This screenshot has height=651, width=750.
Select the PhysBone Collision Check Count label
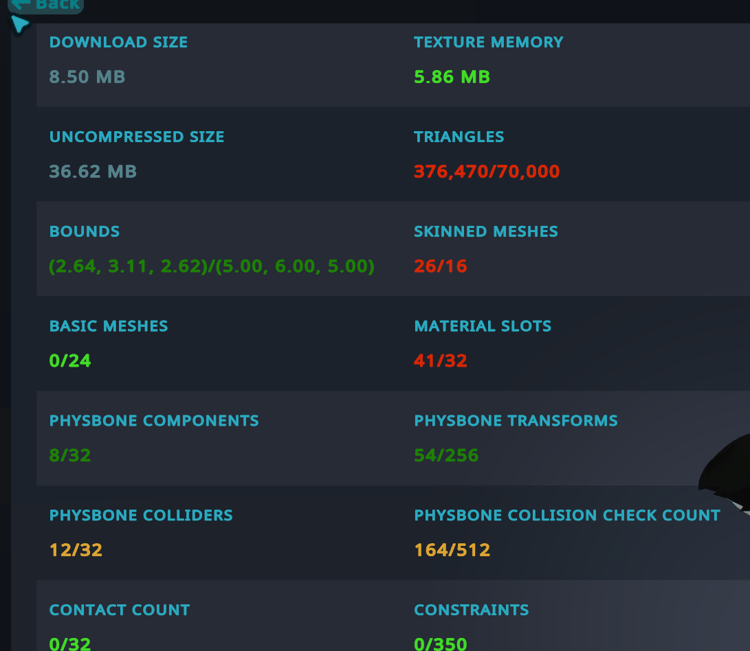tap(567, 516)
